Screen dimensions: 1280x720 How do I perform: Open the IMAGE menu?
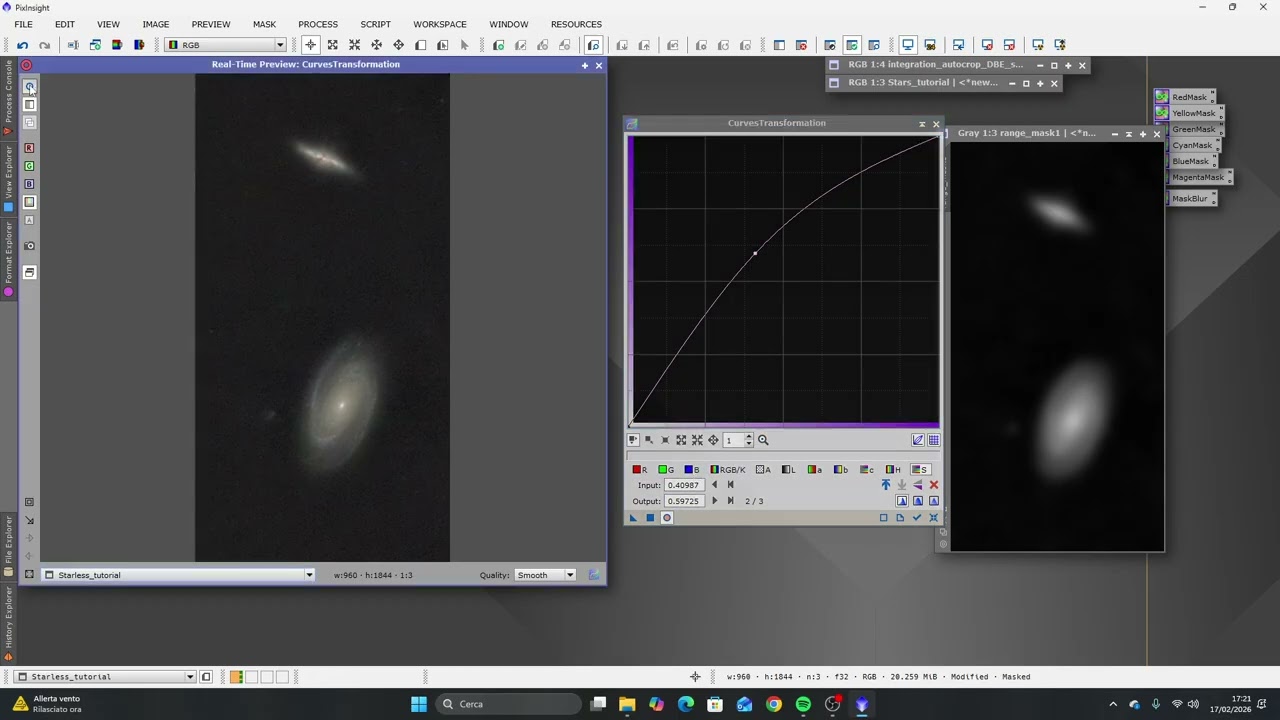pos(155,24)
